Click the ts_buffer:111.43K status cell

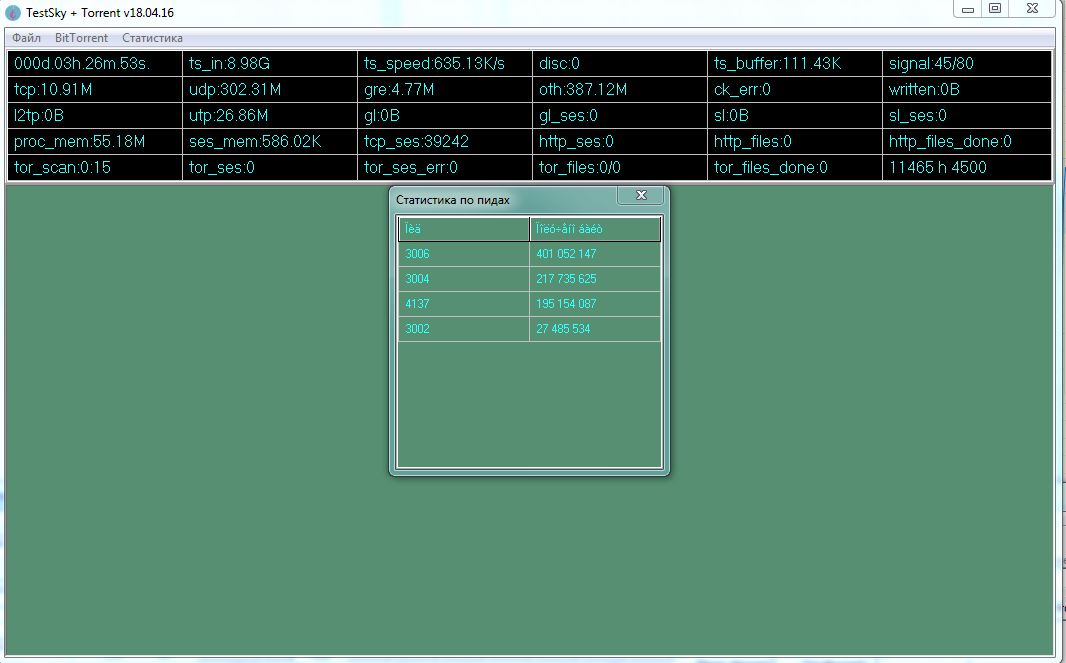click(x=794, y=64)
